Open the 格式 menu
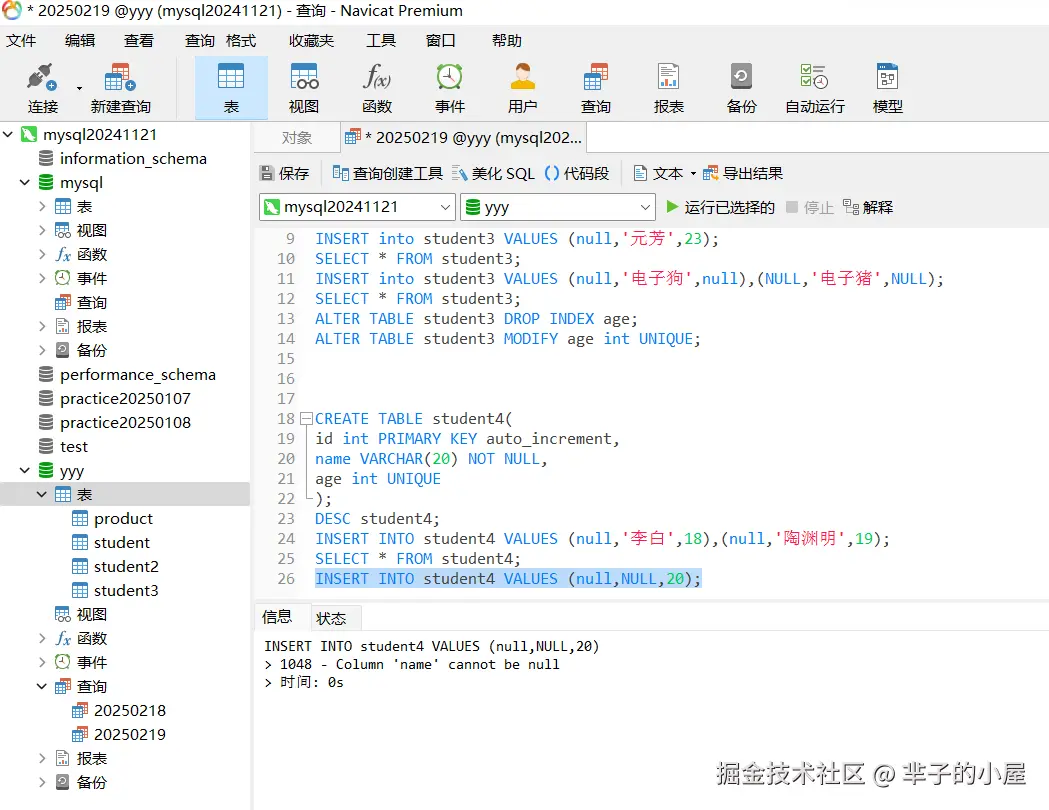The height and width of the screenshot is (810, 1049). (241, 41)
